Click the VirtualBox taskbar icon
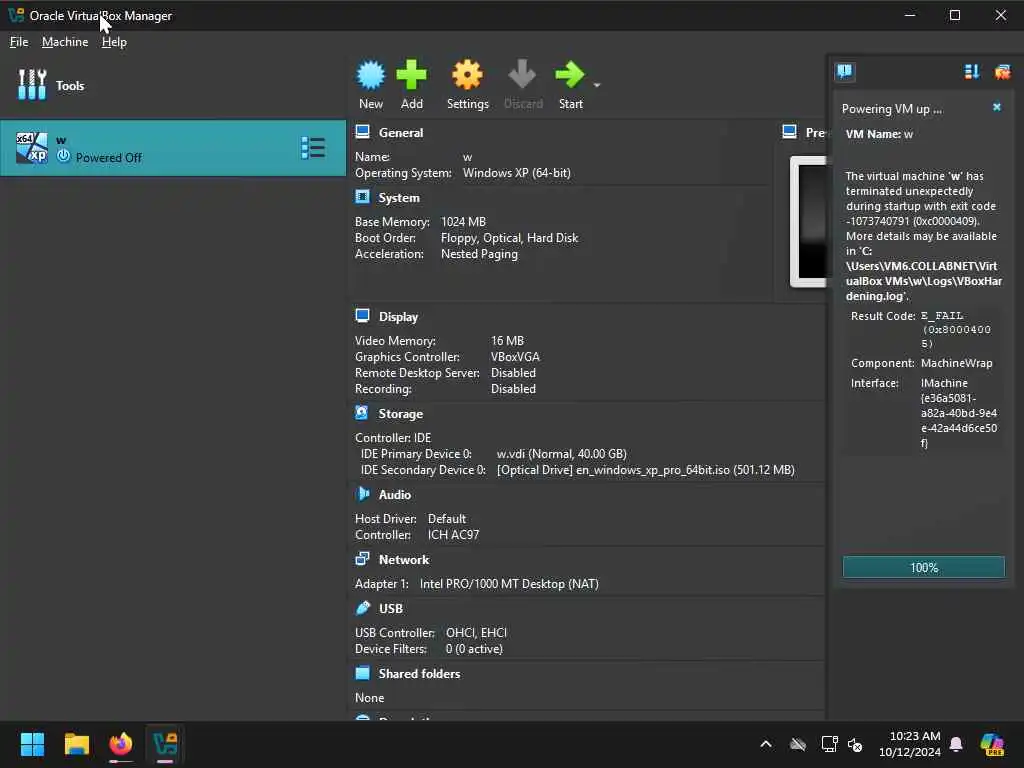Image resolution: width=1024 pixels, height=768 pixels. click(x=165, y=744)
